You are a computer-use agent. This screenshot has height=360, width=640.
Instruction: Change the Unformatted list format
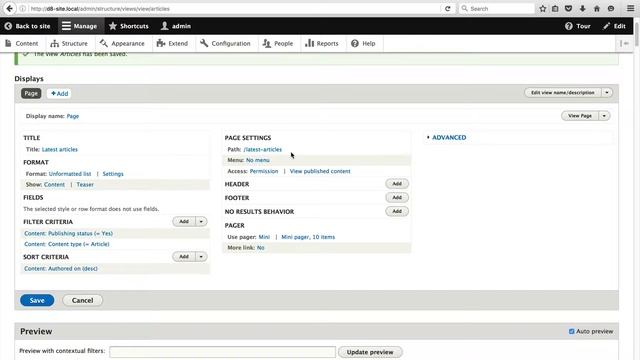point(70,174)
